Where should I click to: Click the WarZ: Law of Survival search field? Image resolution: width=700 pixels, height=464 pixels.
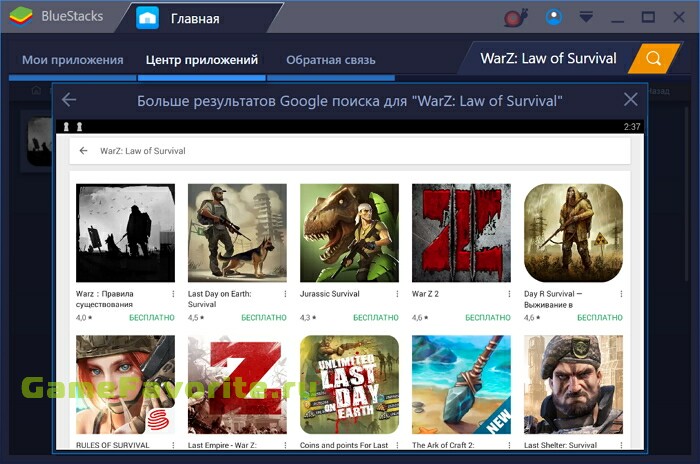tap(548, 59)
